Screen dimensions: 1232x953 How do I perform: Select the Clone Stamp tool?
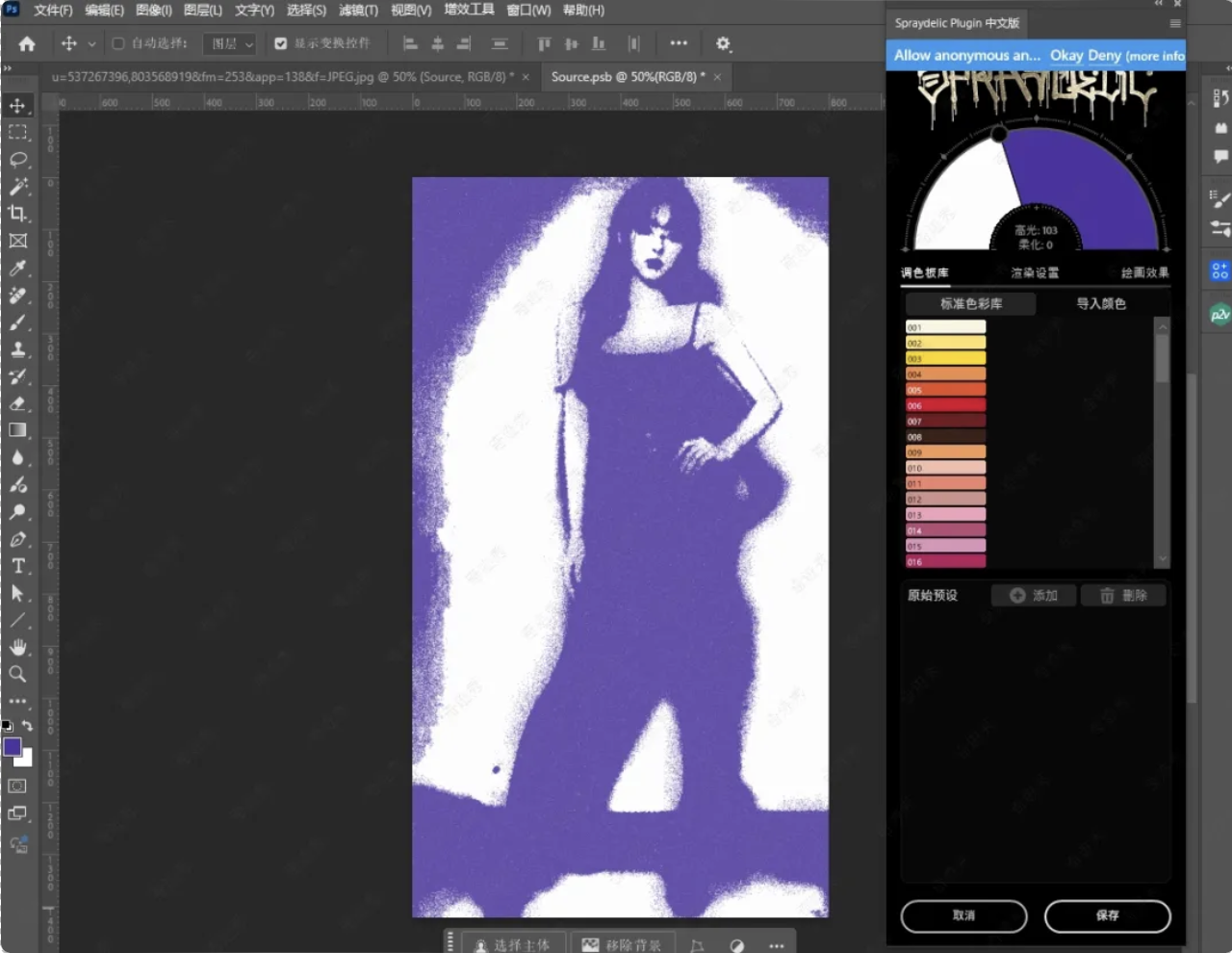click(x=17, y=348)
